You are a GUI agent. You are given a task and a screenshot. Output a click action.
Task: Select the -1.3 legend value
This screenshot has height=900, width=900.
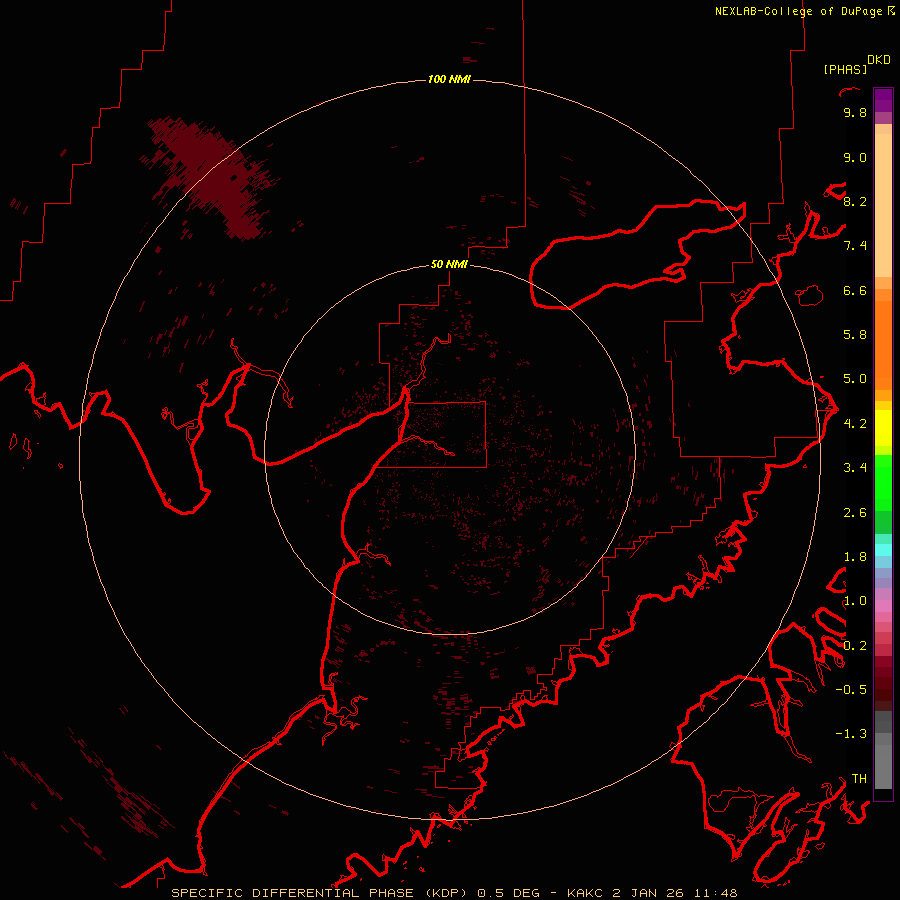(851, 734)
